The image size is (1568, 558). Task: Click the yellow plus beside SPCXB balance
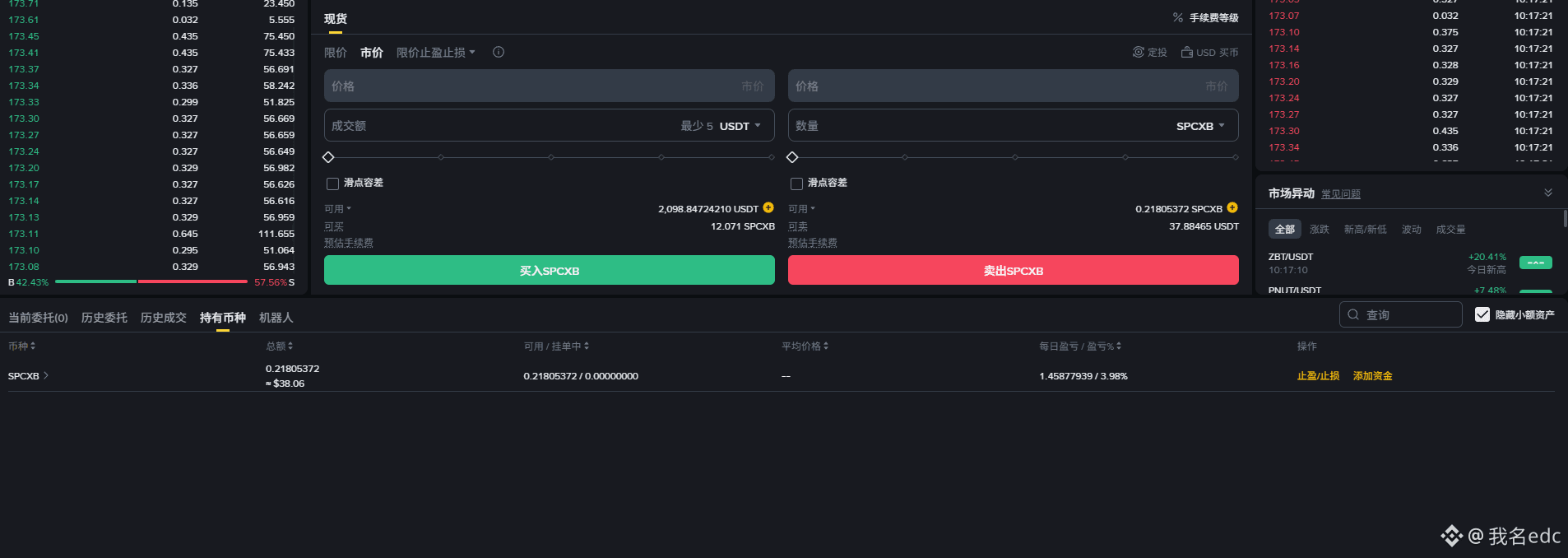[1232, 207]
